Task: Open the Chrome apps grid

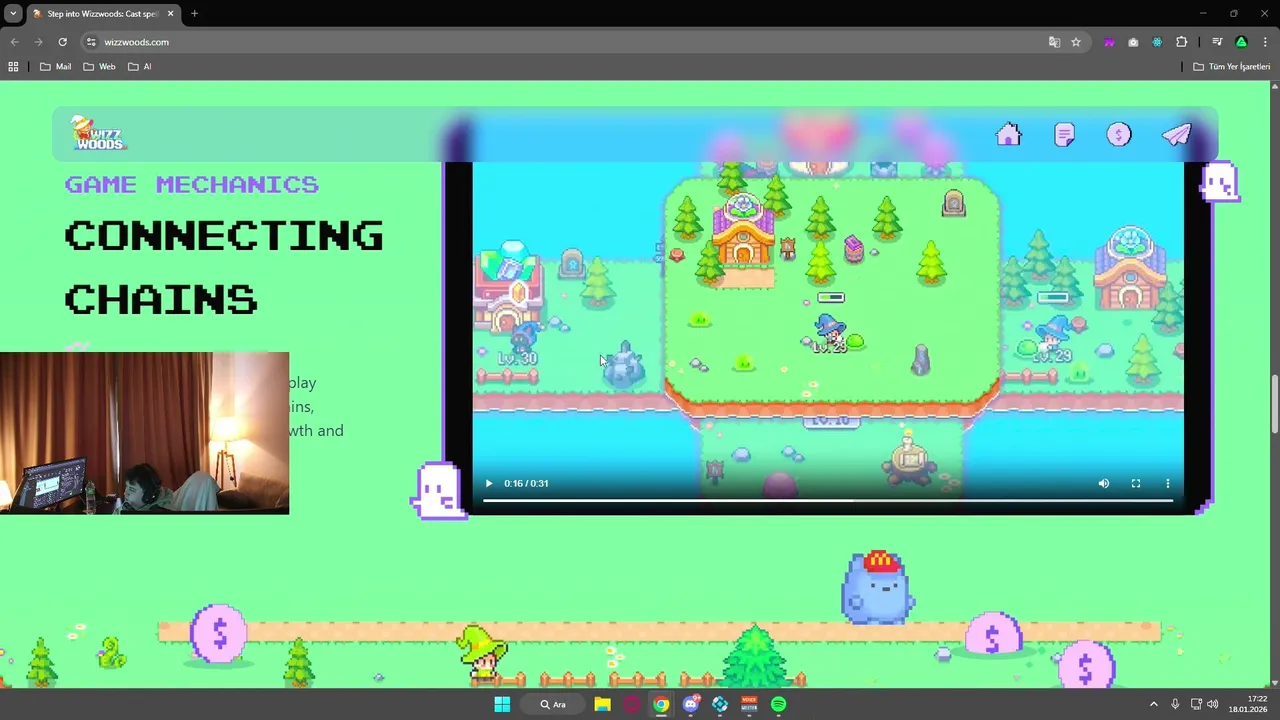Action: pos(13,66)
